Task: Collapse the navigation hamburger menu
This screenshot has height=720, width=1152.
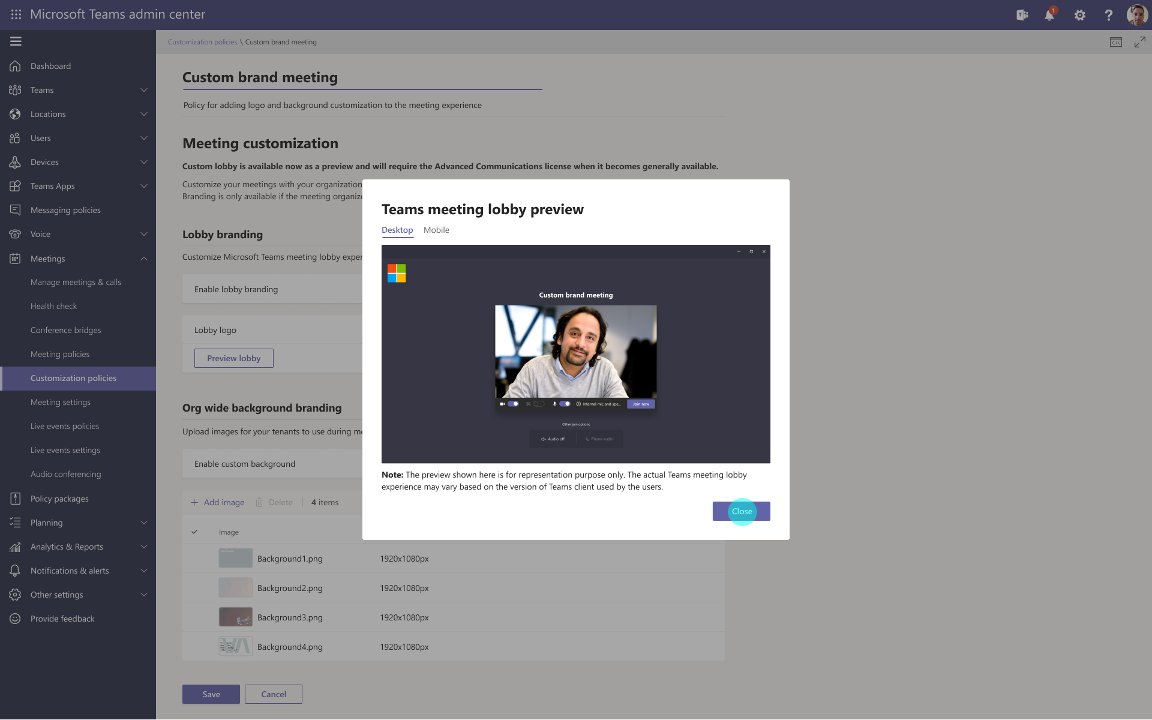Action: [15, 41]
